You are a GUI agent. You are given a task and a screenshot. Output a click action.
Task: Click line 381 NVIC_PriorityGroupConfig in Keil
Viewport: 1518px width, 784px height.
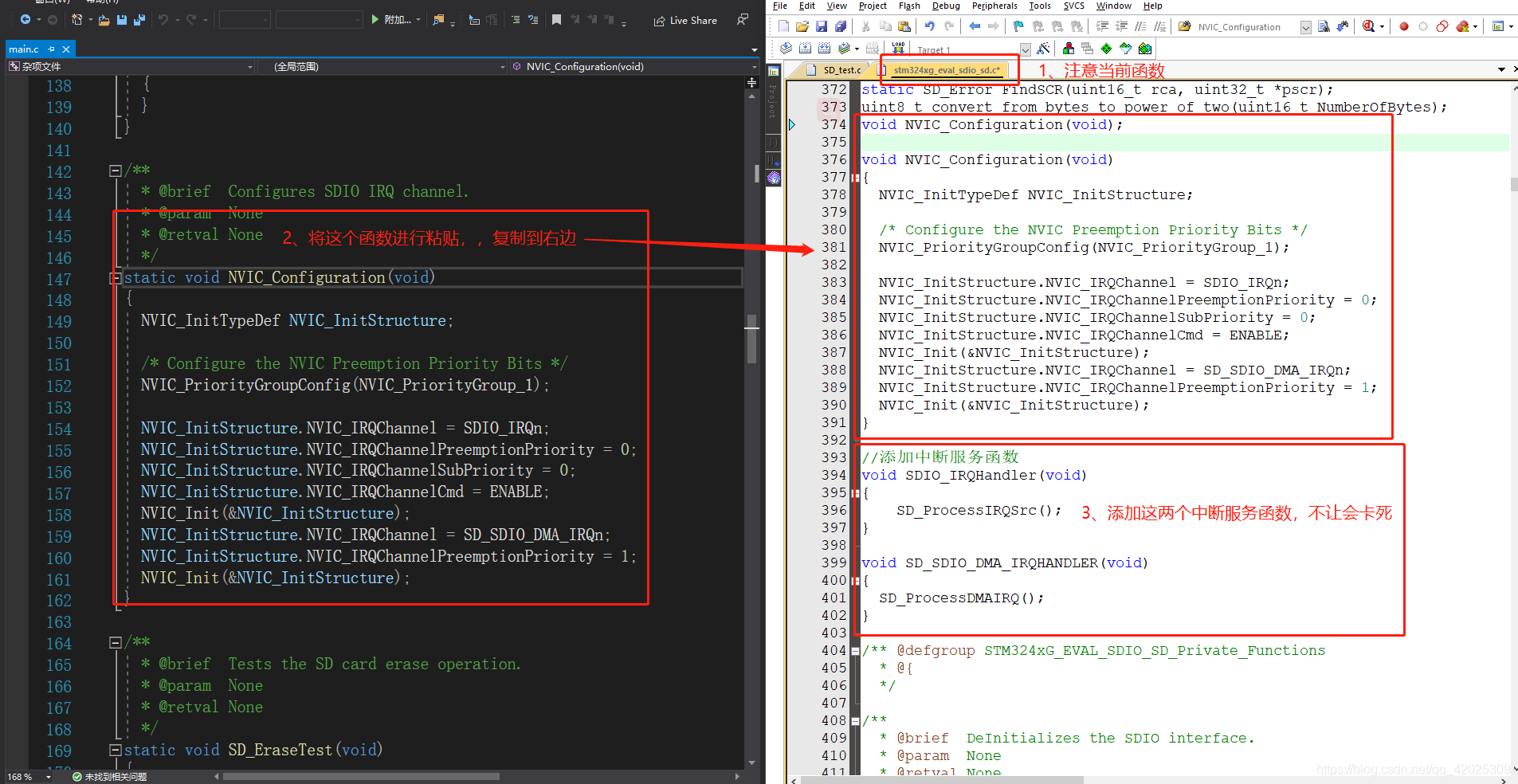click(1083, 248)
